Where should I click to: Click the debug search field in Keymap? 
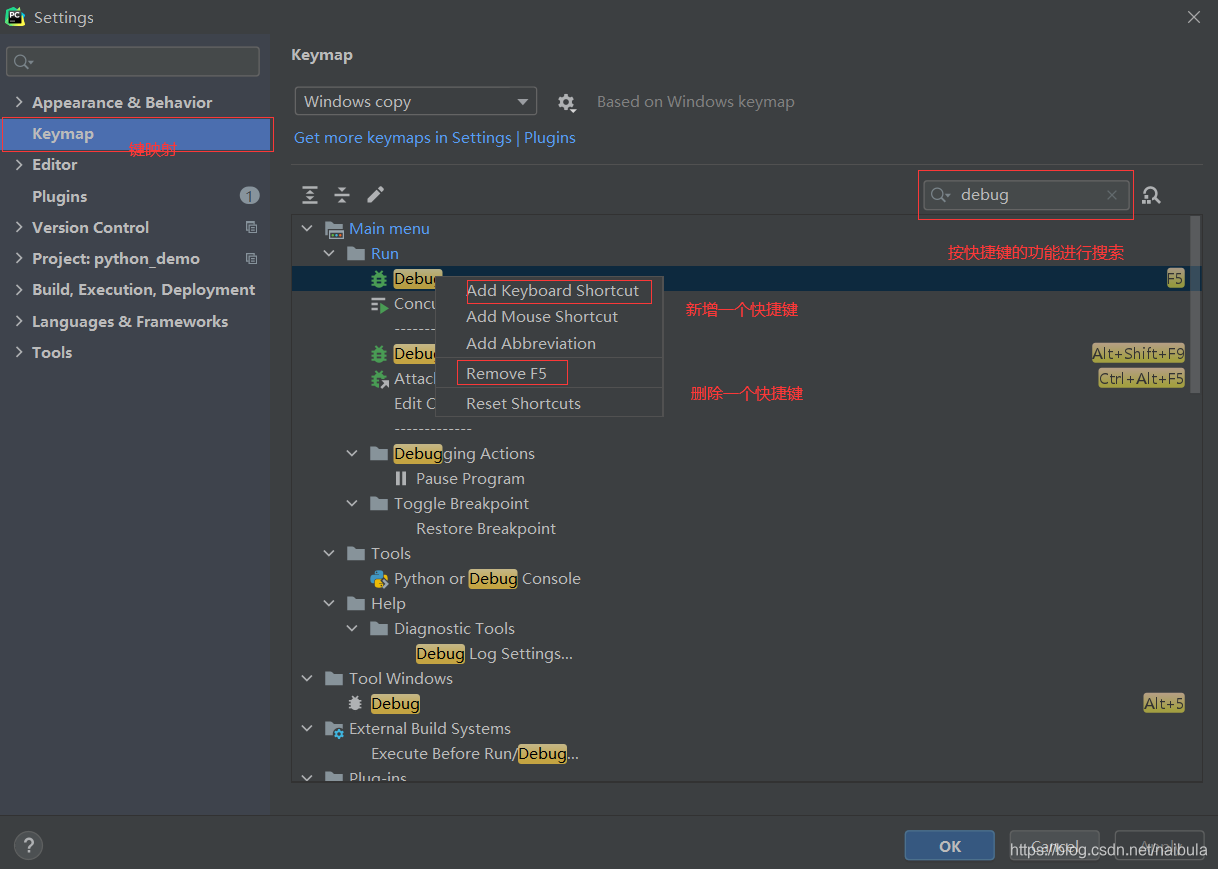coord(1026,195)
